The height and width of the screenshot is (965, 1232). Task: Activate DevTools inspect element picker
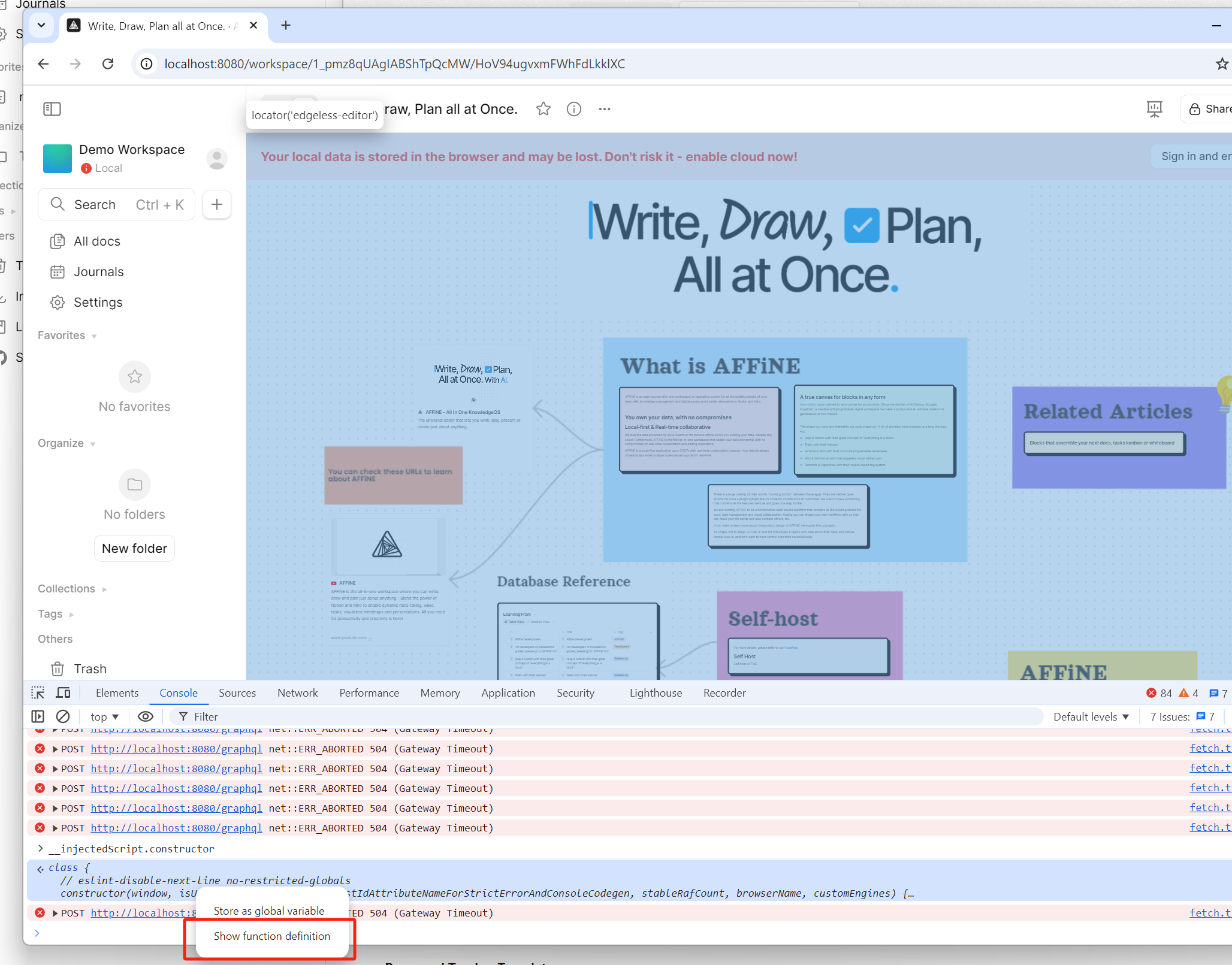point(38,693)
